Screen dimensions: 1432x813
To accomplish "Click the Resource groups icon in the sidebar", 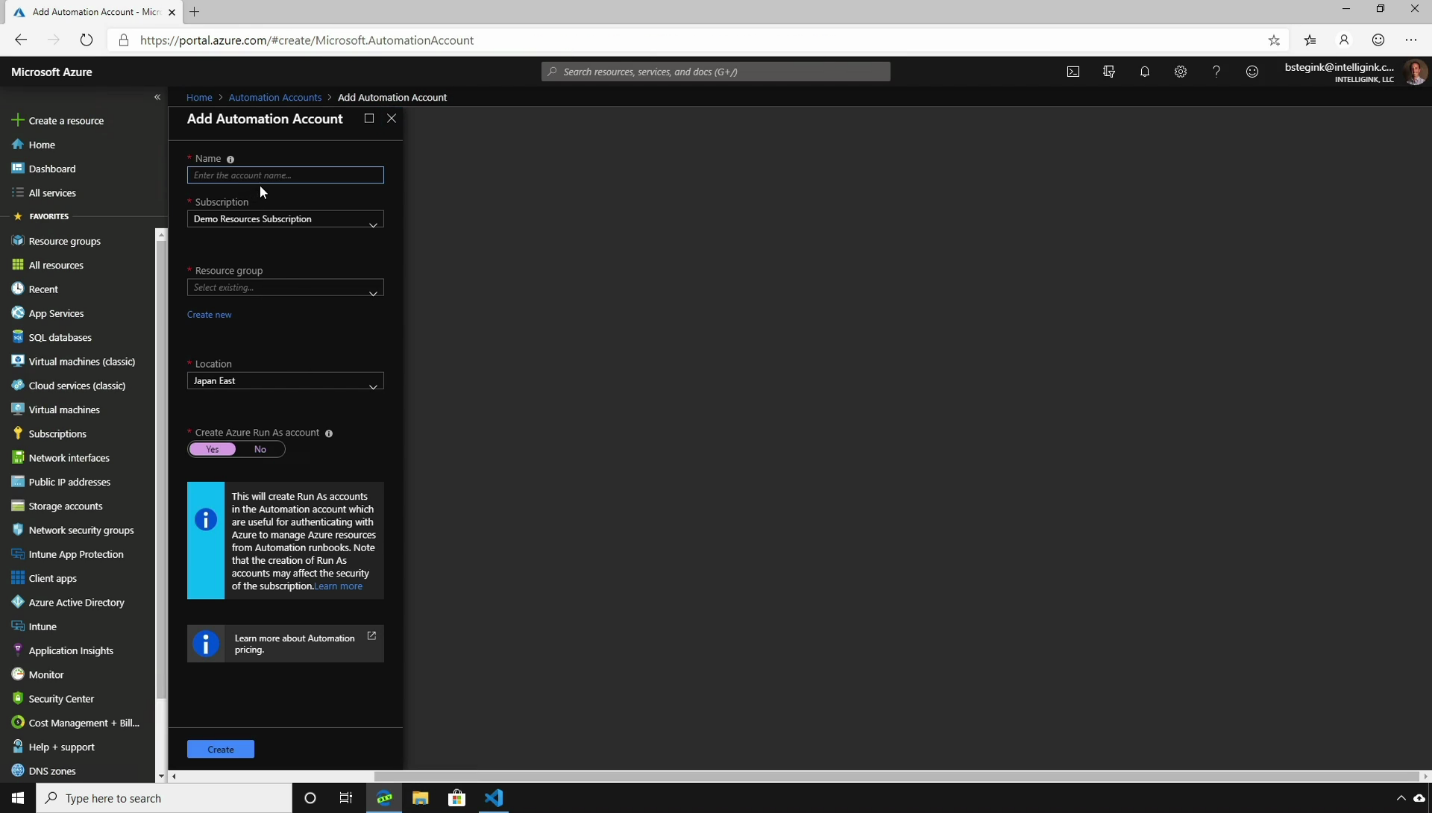I will [17, 241].
